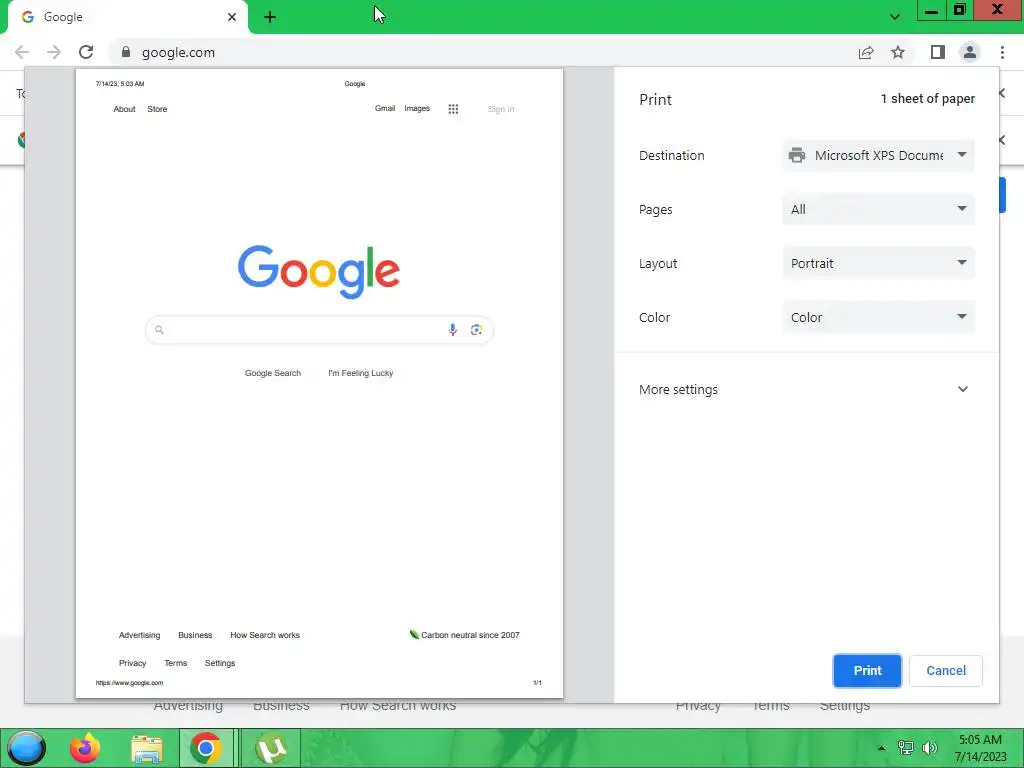Cancel the print dialog

point(946,671)
